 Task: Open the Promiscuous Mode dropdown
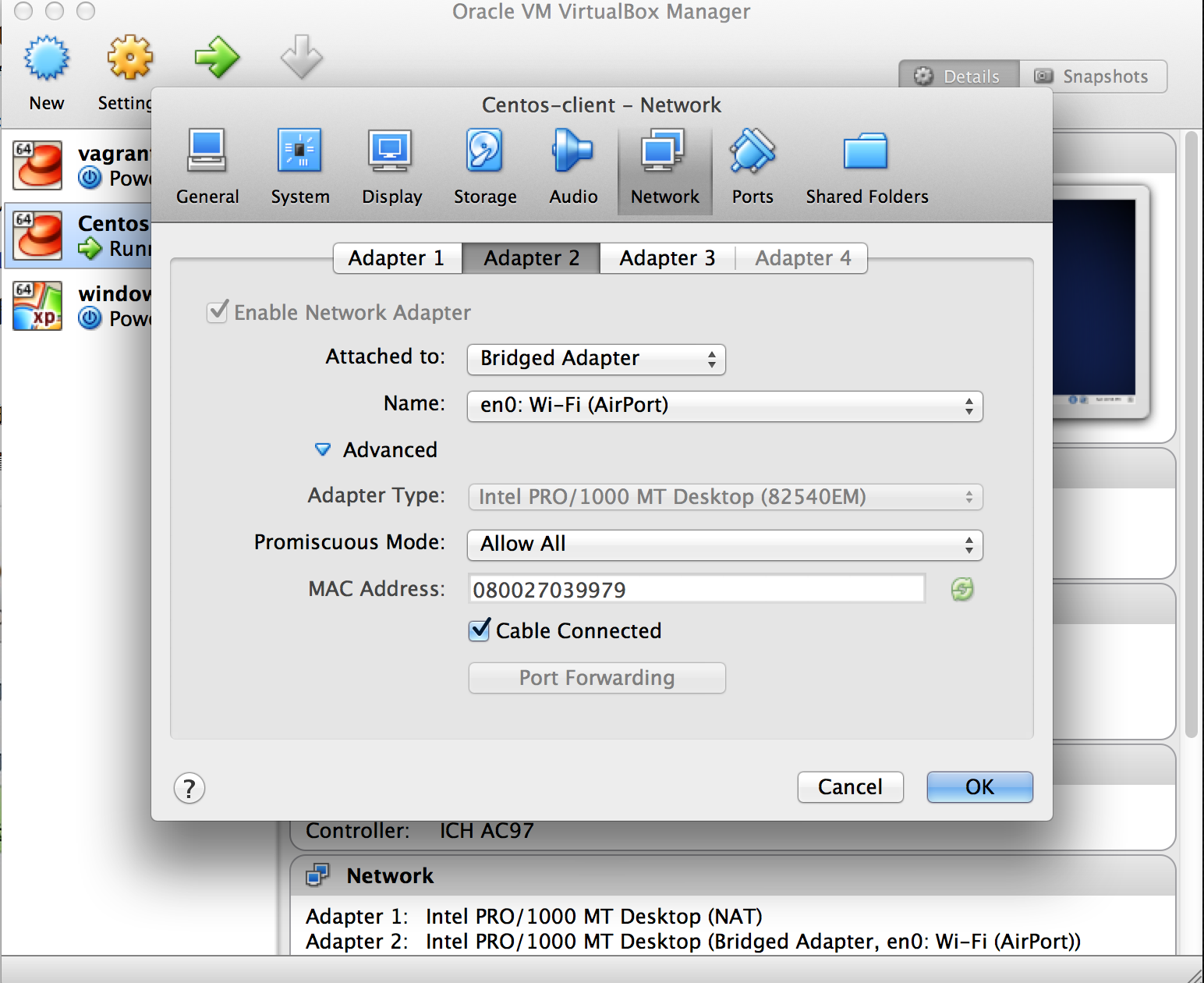pyautogui.click(x=724, y=545)
